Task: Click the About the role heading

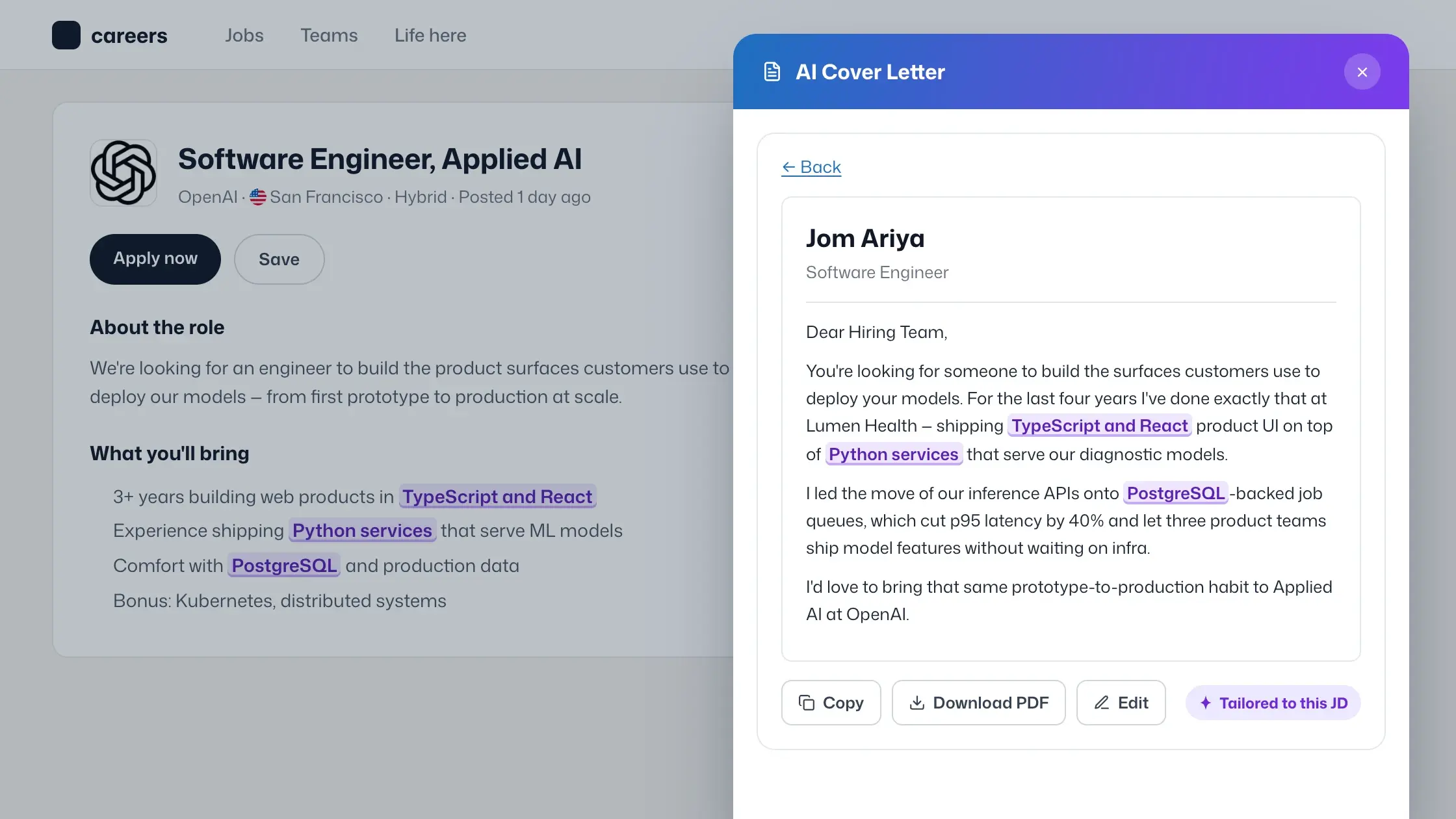Action: point(157,328)
